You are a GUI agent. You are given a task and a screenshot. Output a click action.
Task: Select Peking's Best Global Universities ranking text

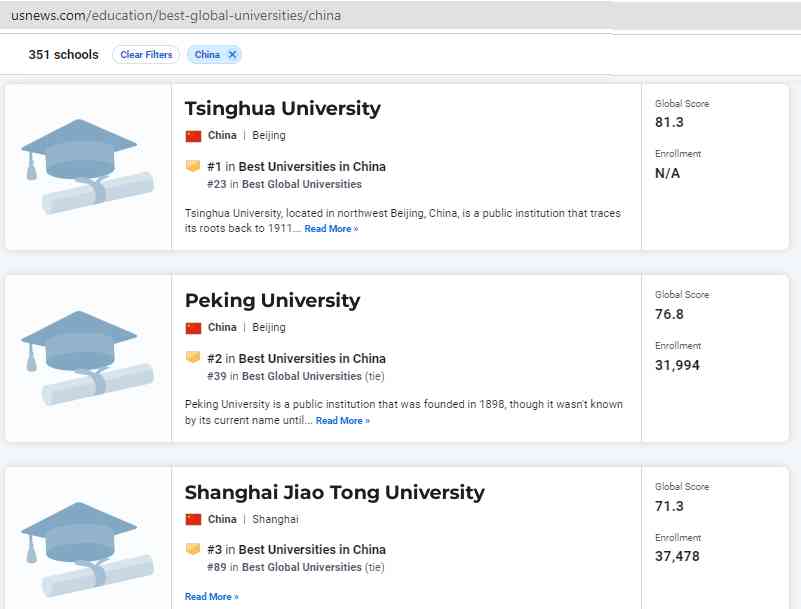[x=301, y=376]
